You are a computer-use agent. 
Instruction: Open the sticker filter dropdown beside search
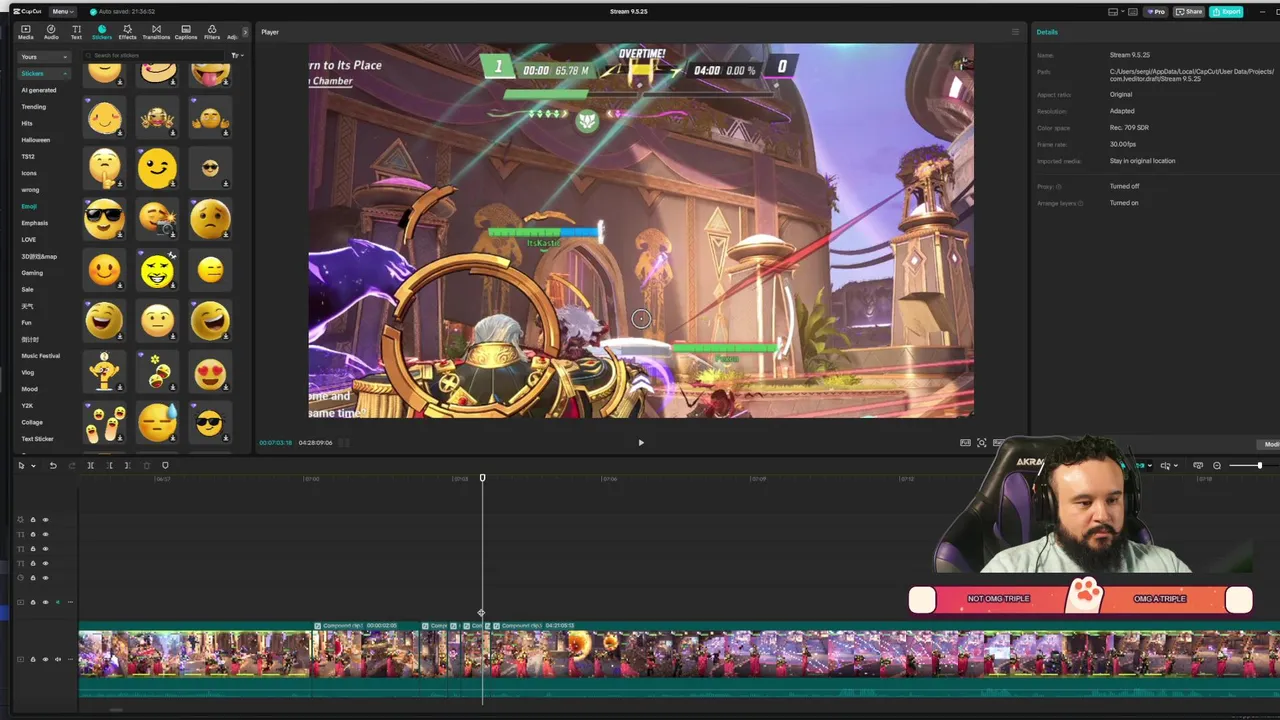tap(236, 56)
